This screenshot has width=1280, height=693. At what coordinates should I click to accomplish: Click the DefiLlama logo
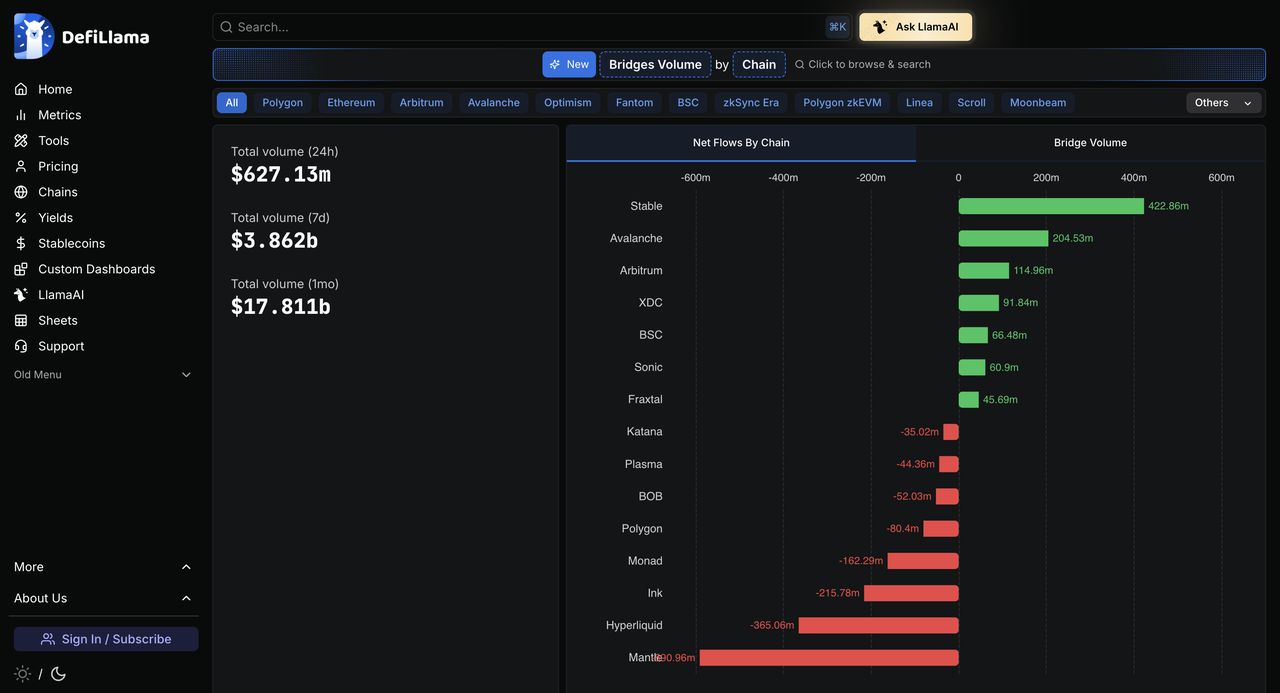(x=82, y=37)
